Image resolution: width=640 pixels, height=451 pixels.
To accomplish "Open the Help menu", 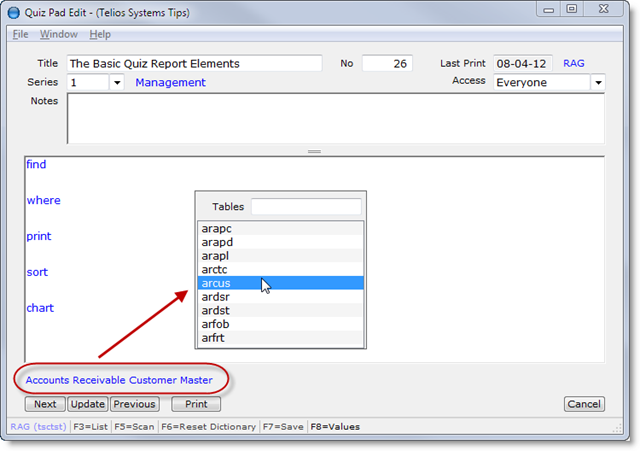I will 100,34.
